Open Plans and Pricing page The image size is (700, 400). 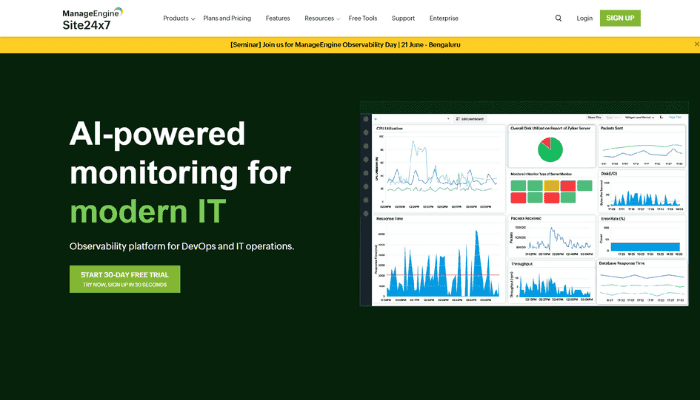[x=227, y=18]
